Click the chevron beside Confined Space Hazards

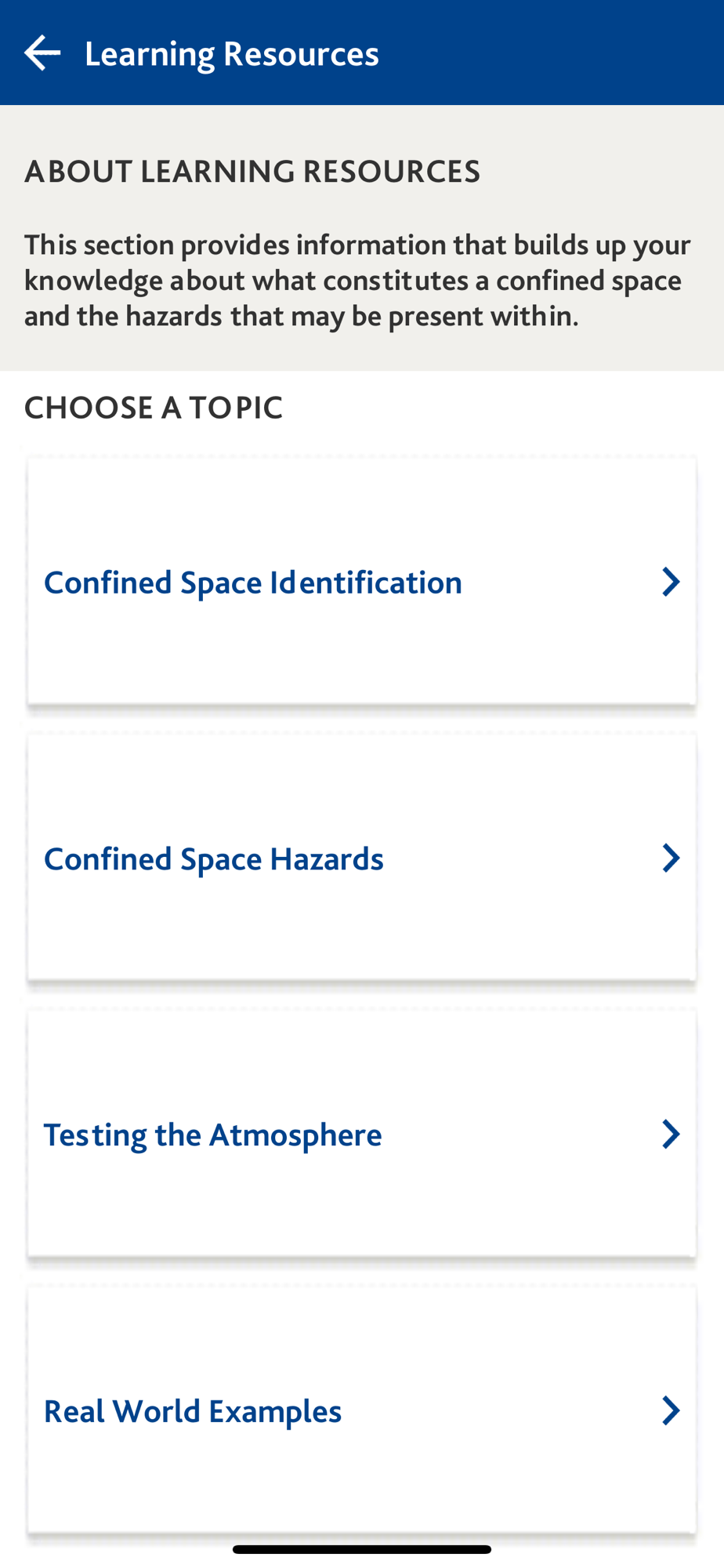(x=670, y=858)
